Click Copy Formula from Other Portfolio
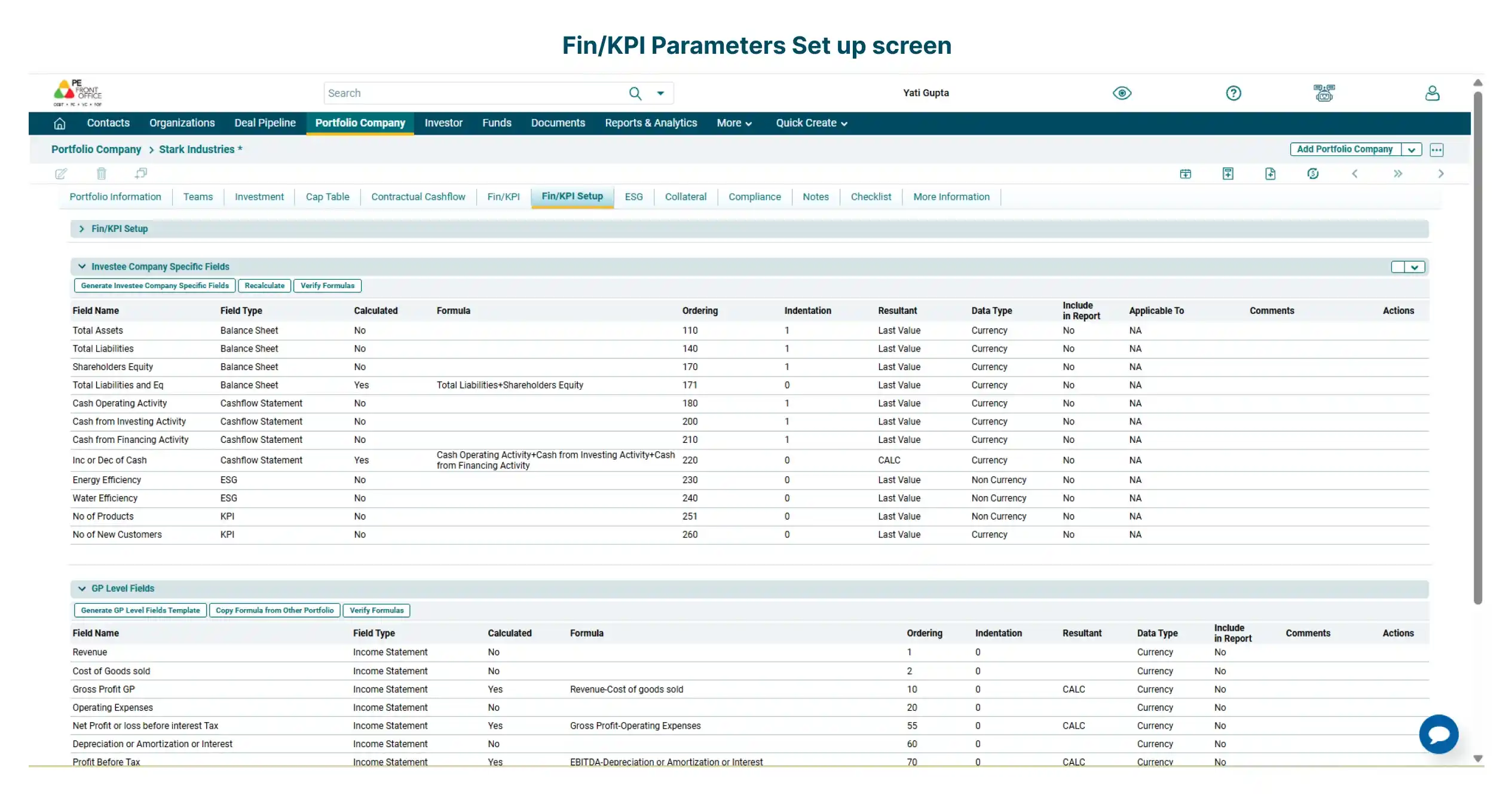This screenshot has width=1512, height=795. [274, 610]
